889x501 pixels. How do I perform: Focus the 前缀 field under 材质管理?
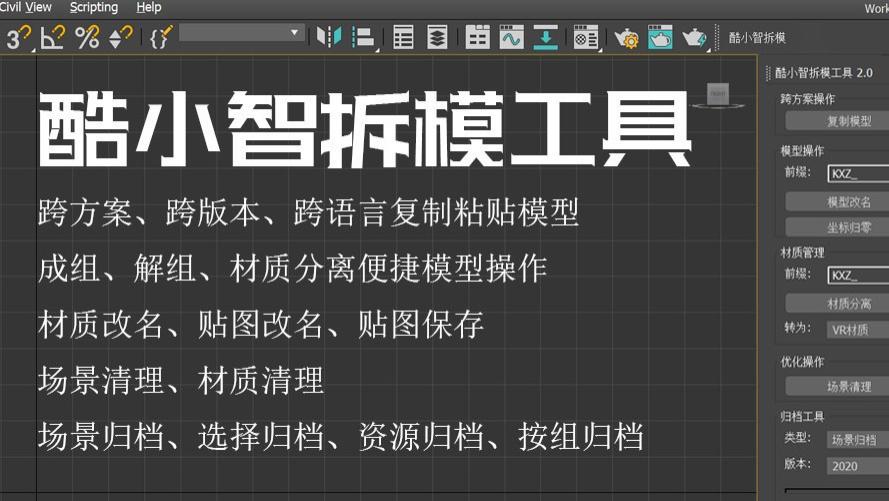[858, 275]
